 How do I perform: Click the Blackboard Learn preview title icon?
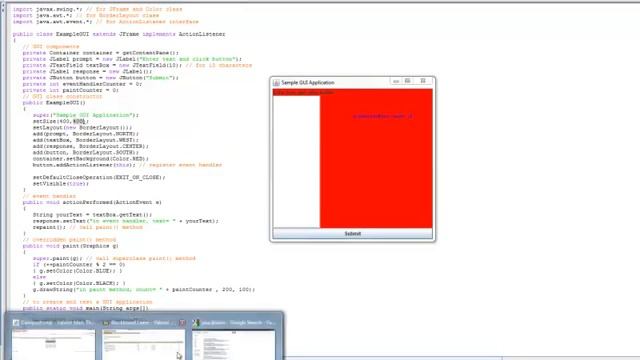(x=106, y=322)
